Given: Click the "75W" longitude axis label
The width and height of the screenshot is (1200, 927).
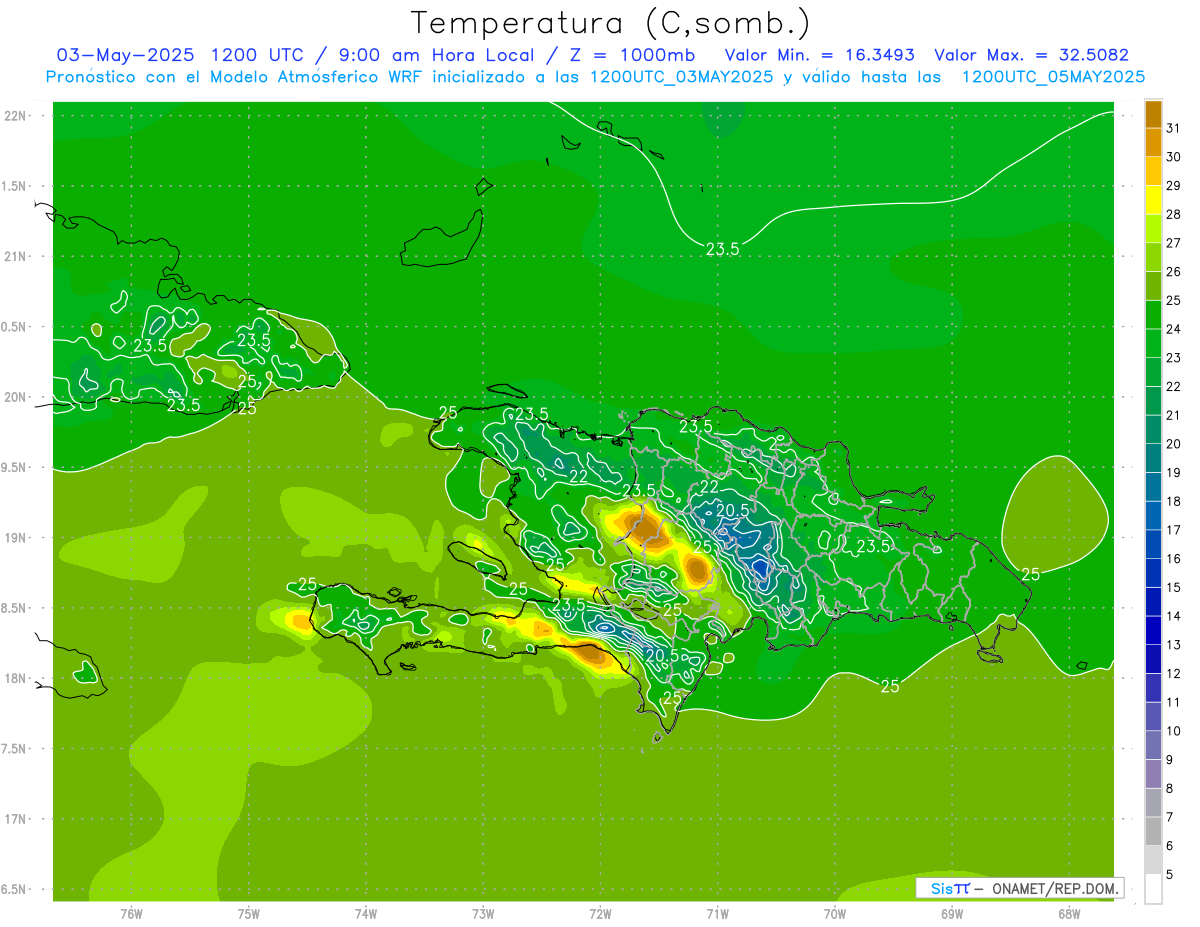Looking at the screenshot, I should point(249,913).
